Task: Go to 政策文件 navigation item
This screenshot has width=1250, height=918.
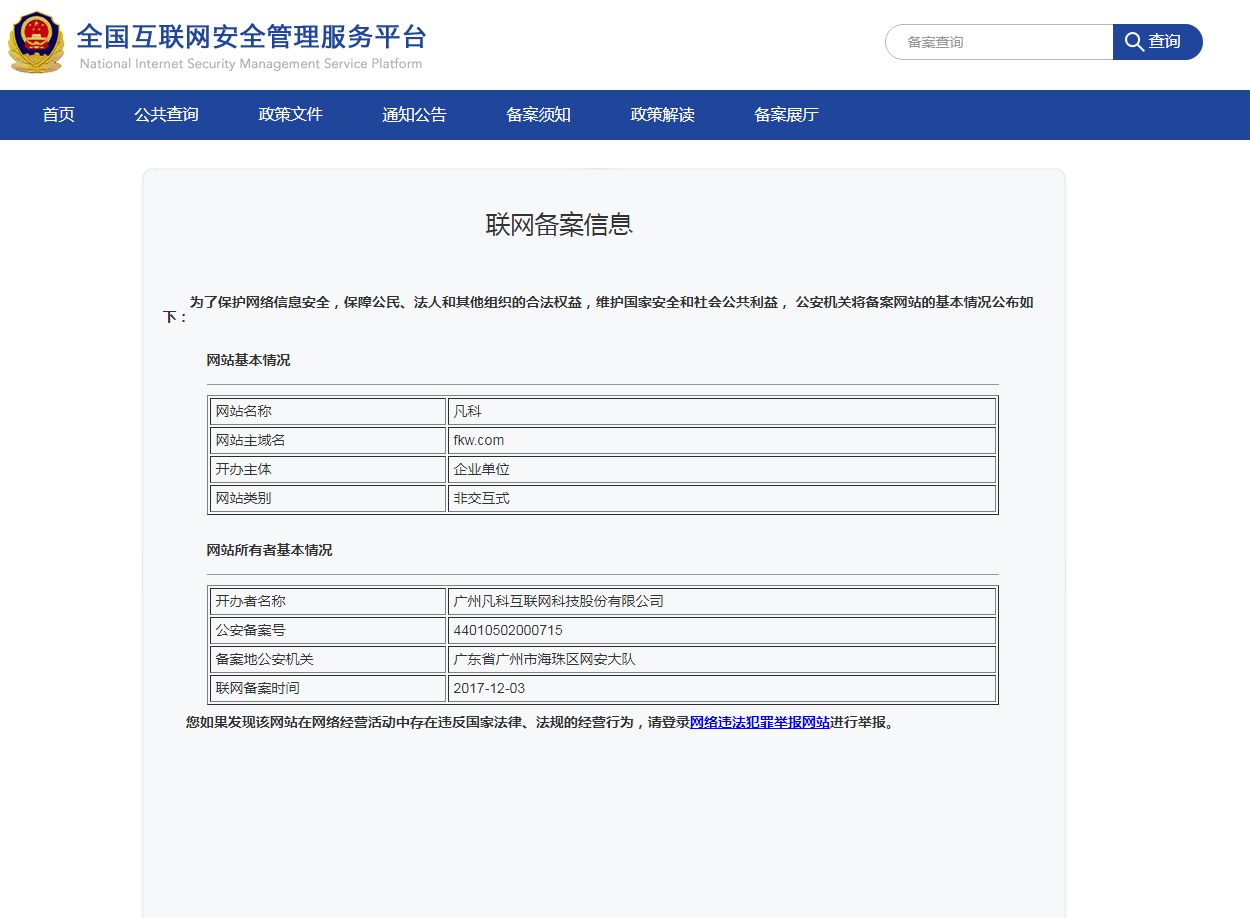Action: click(291, 115)
